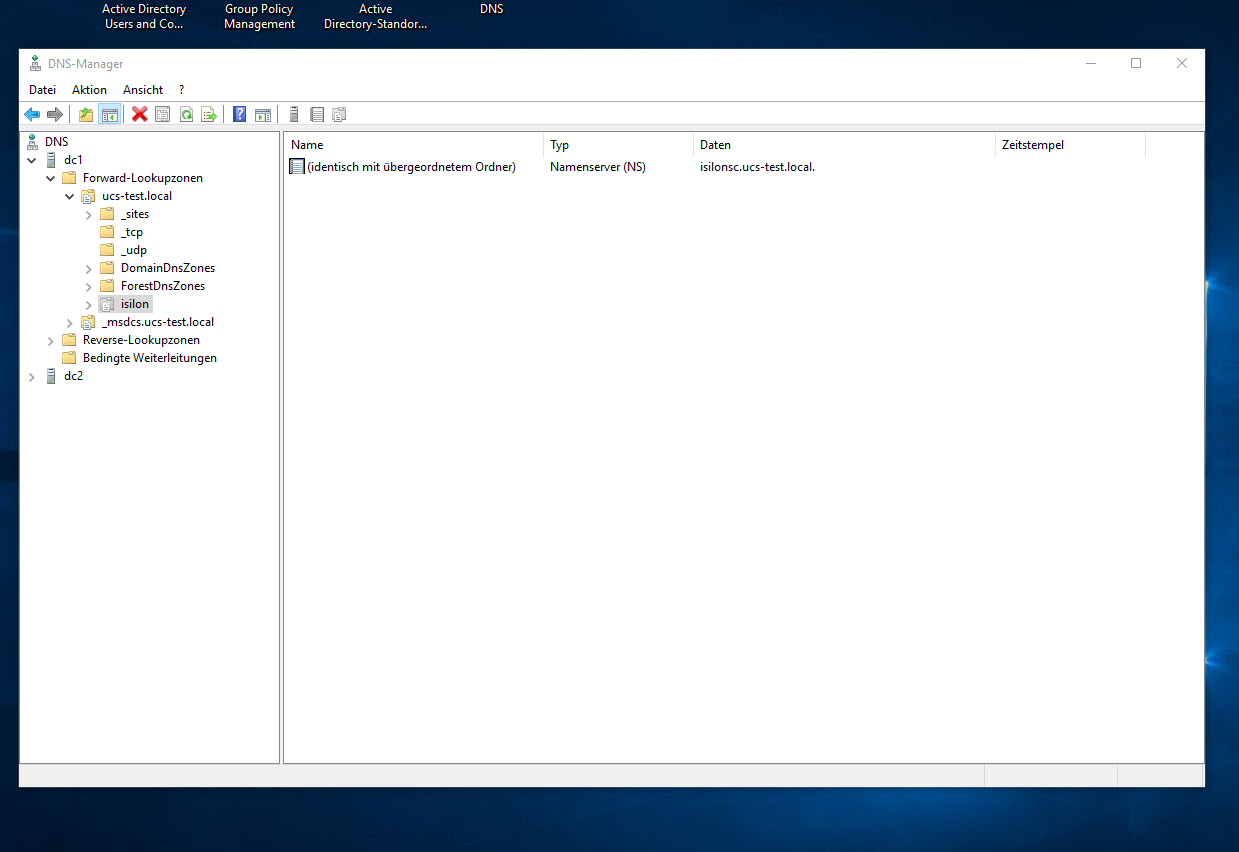Click the green Refresh toolbar icon
This screenshot has height=852, width=1239.
click(x=186, y=115)
